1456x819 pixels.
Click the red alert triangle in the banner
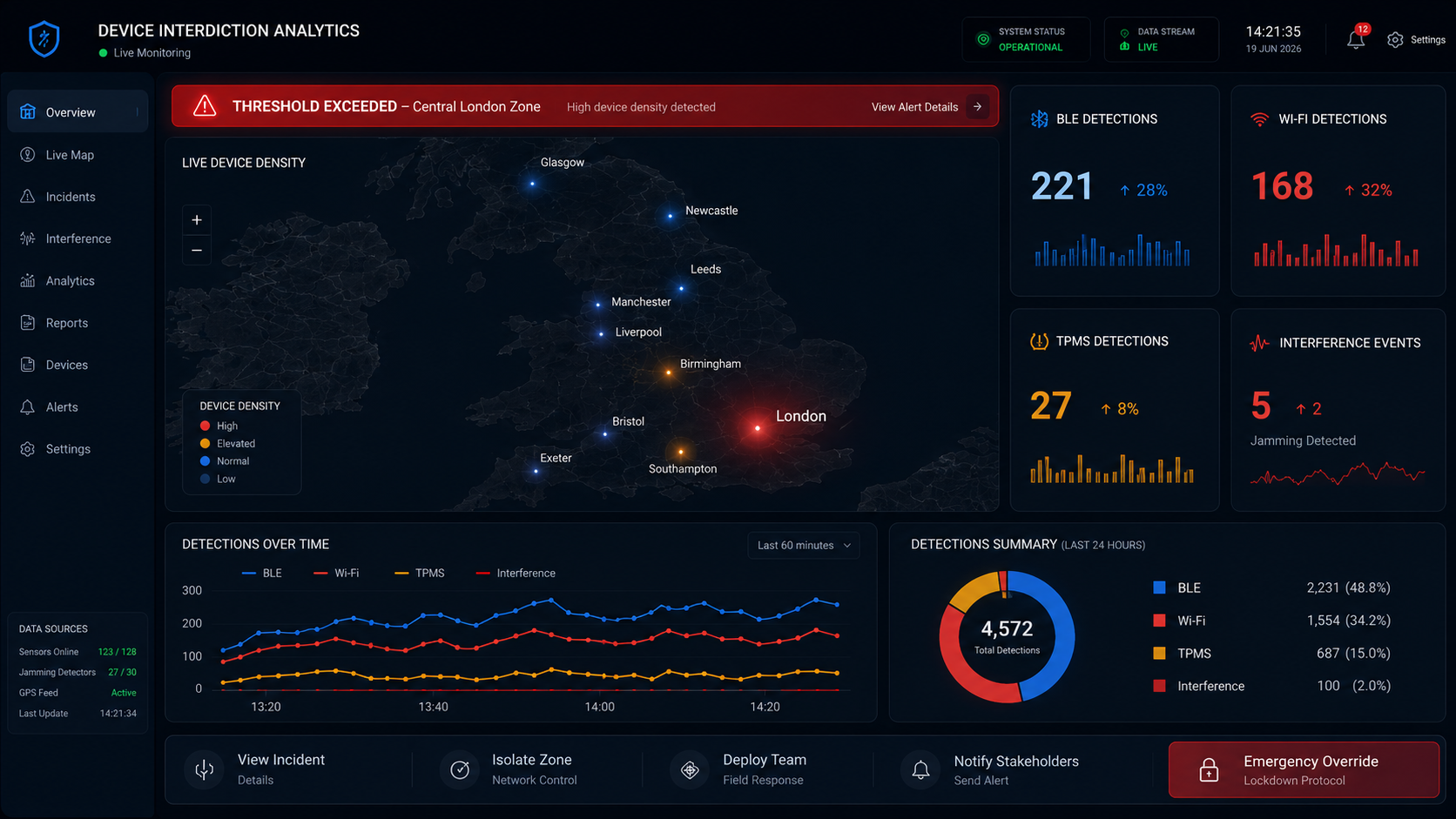(x=205, y=106)
